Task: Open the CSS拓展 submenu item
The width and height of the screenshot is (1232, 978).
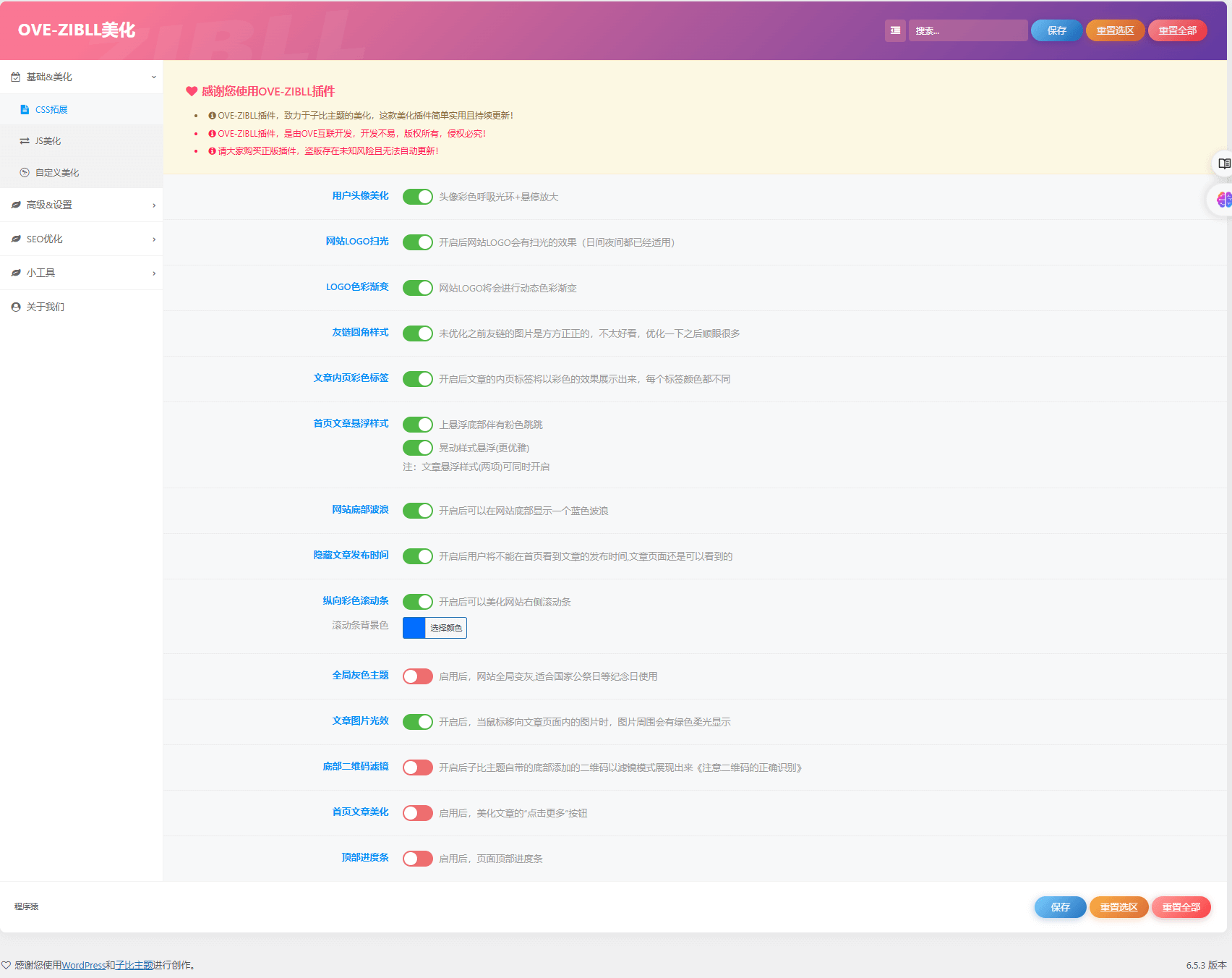Action: click(81, 110)
